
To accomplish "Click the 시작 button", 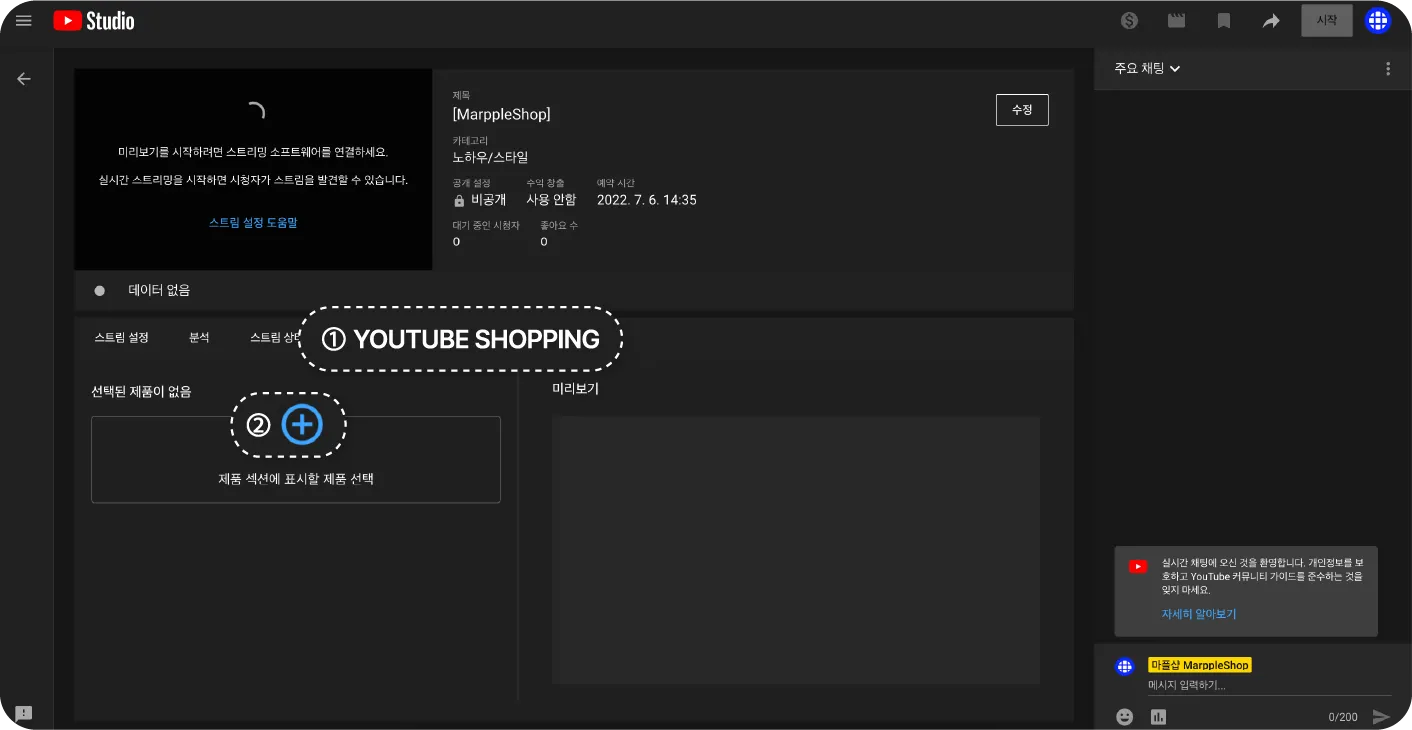I will click(1326, 21).
